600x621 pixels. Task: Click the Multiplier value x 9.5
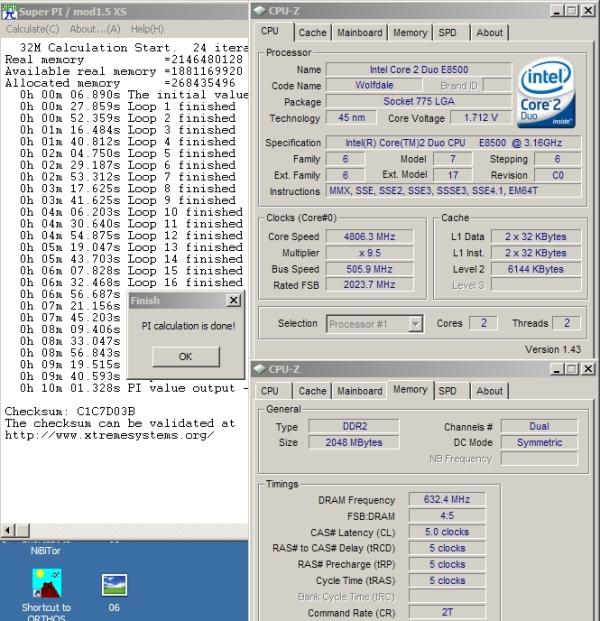[370, 253]
